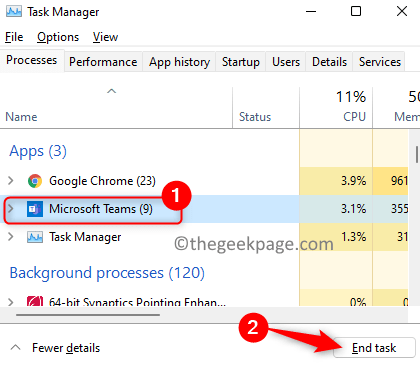
Task: Click the 3.1% CPU value for Teams
Action: tap(353, 209)
